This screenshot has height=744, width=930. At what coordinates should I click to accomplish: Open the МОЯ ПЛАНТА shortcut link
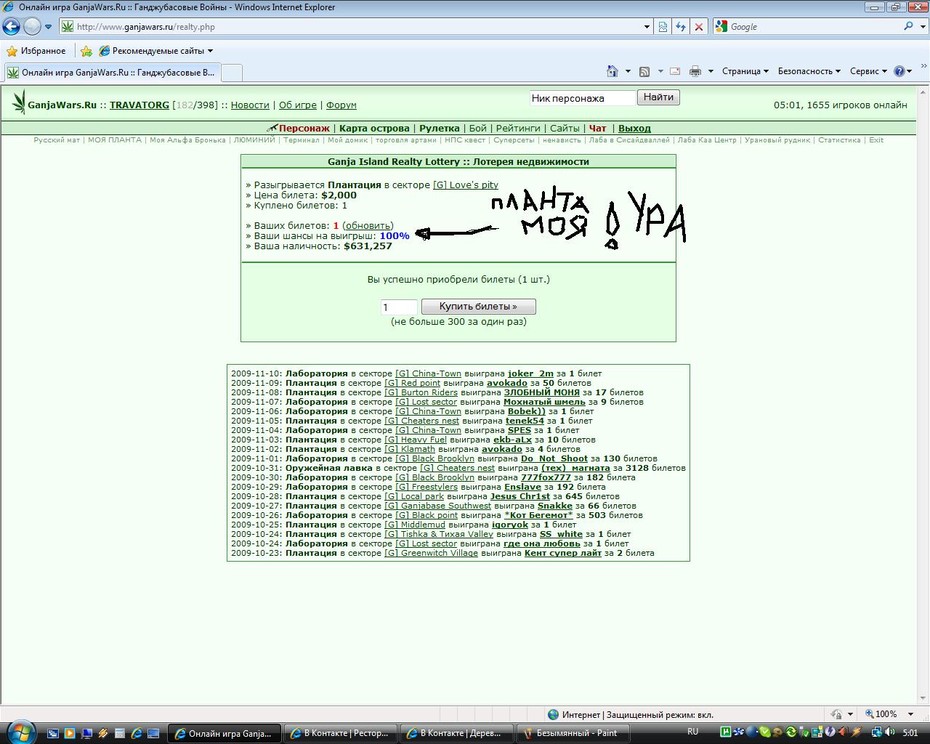[114, 140]
